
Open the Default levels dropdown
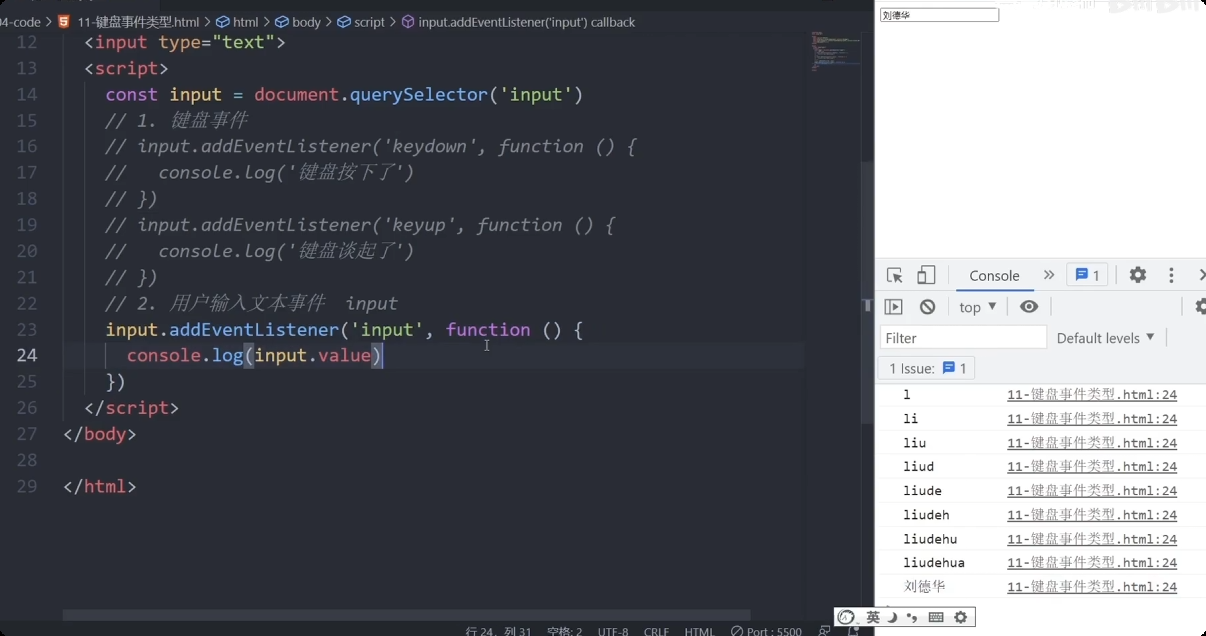tap(1106, 338)
